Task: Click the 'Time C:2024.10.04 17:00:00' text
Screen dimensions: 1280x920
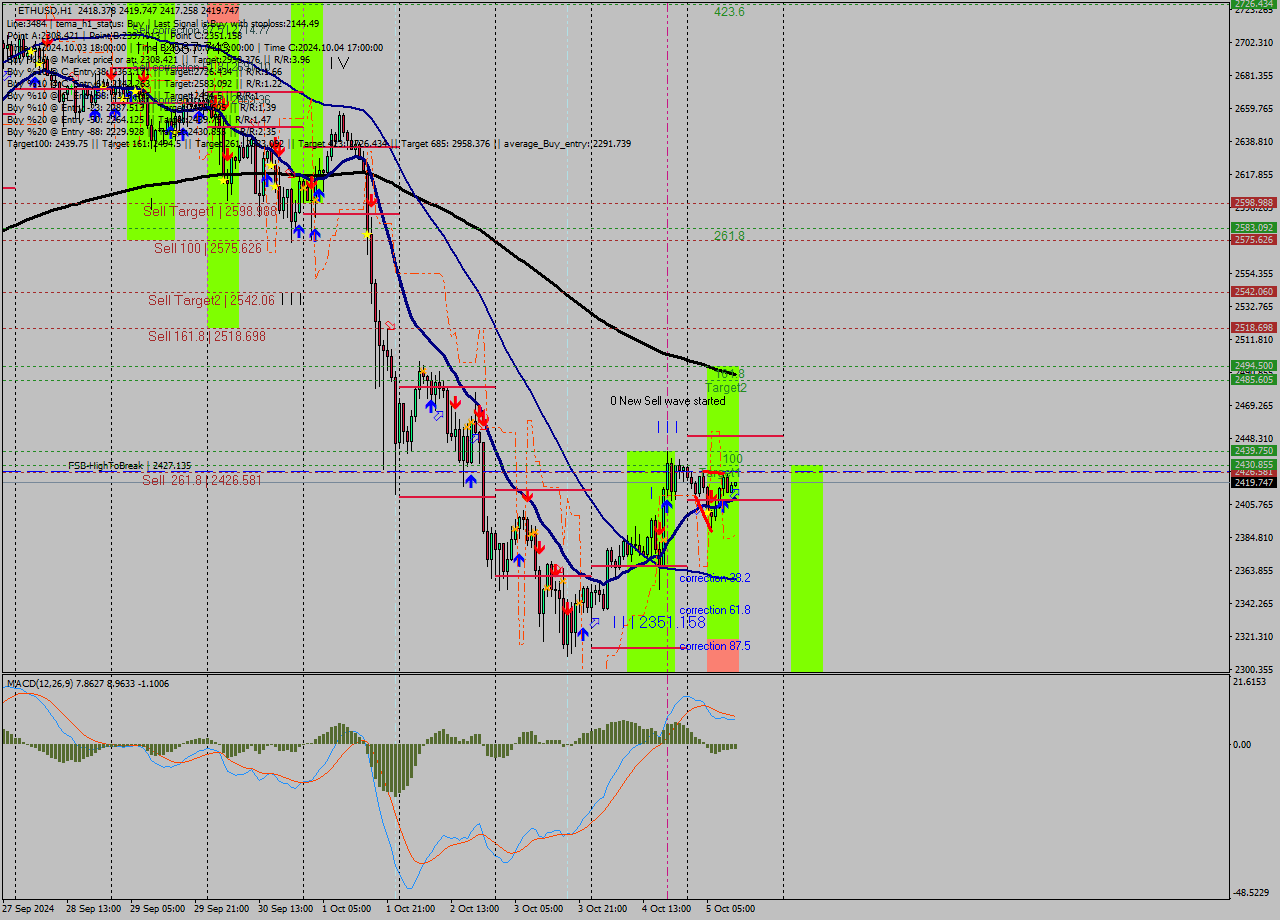Action: 326,47
